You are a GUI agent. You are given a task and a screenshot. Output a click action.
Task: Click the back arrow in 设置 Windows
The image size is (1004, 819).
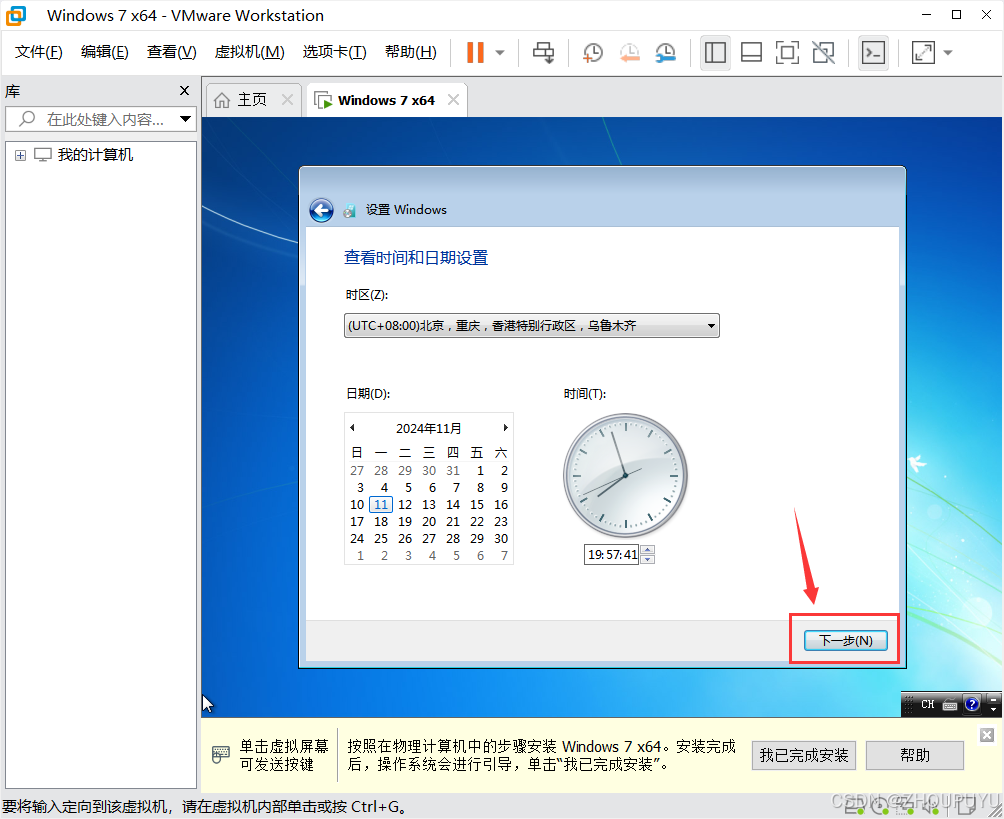coord(321,209)
